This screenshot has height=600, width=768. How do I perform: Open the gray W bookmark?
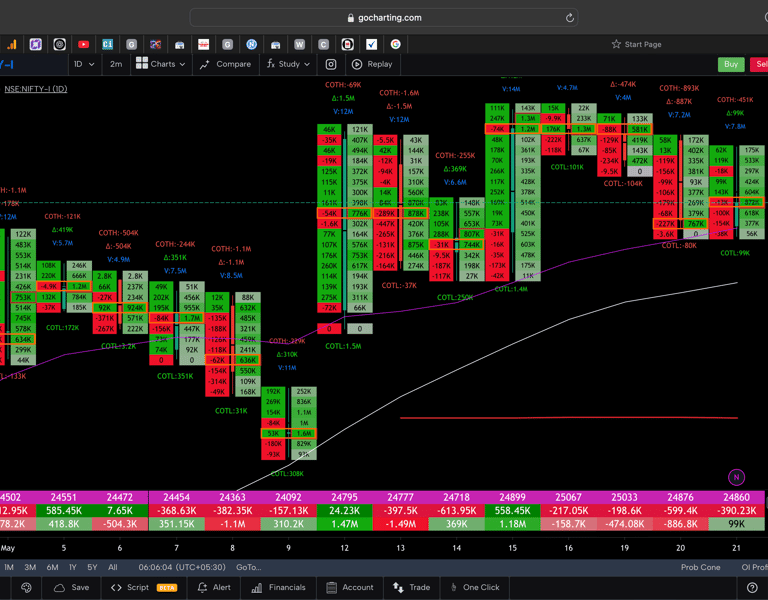click(x=299, y=45)
